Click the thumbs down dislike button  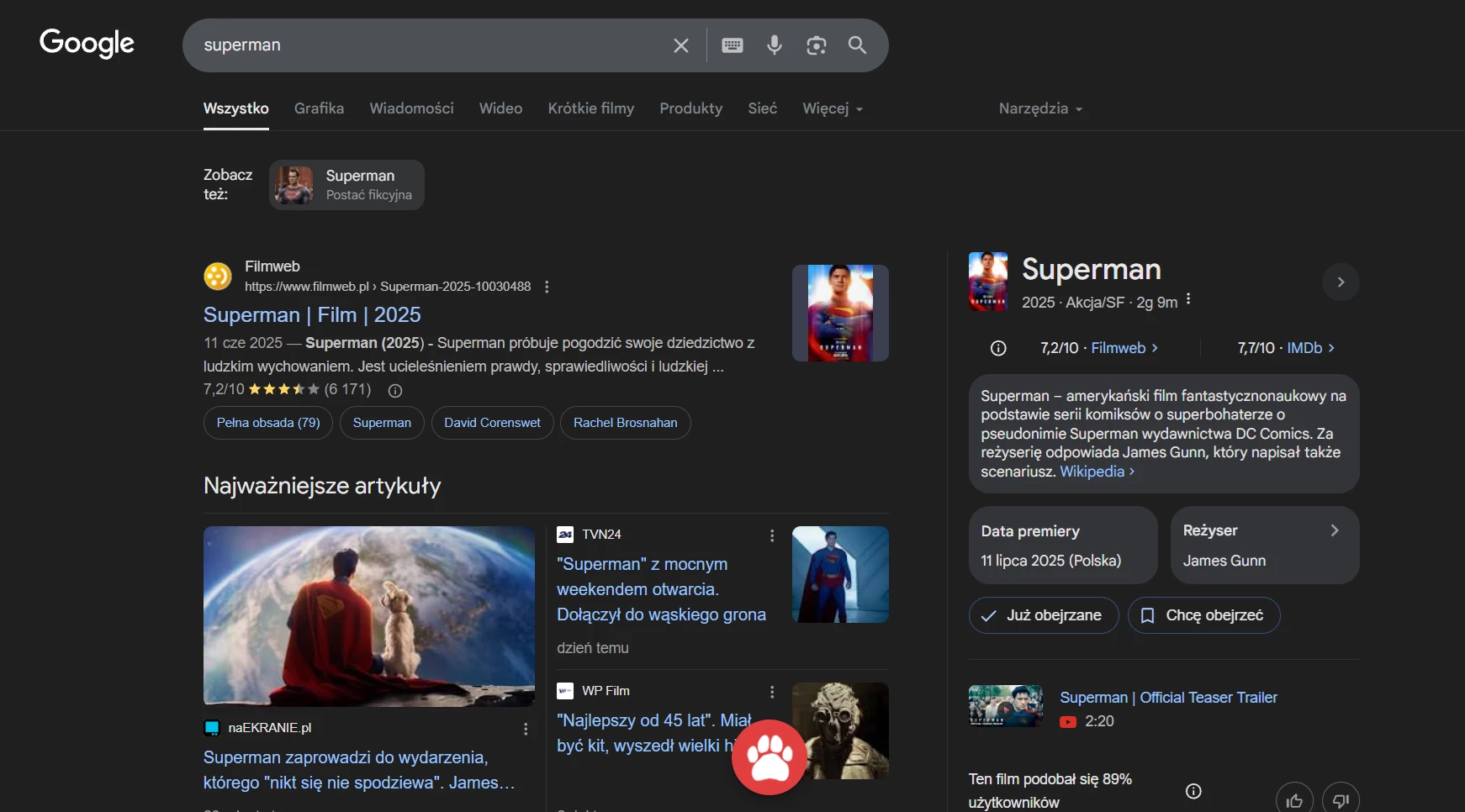(x=1341, y=799)
